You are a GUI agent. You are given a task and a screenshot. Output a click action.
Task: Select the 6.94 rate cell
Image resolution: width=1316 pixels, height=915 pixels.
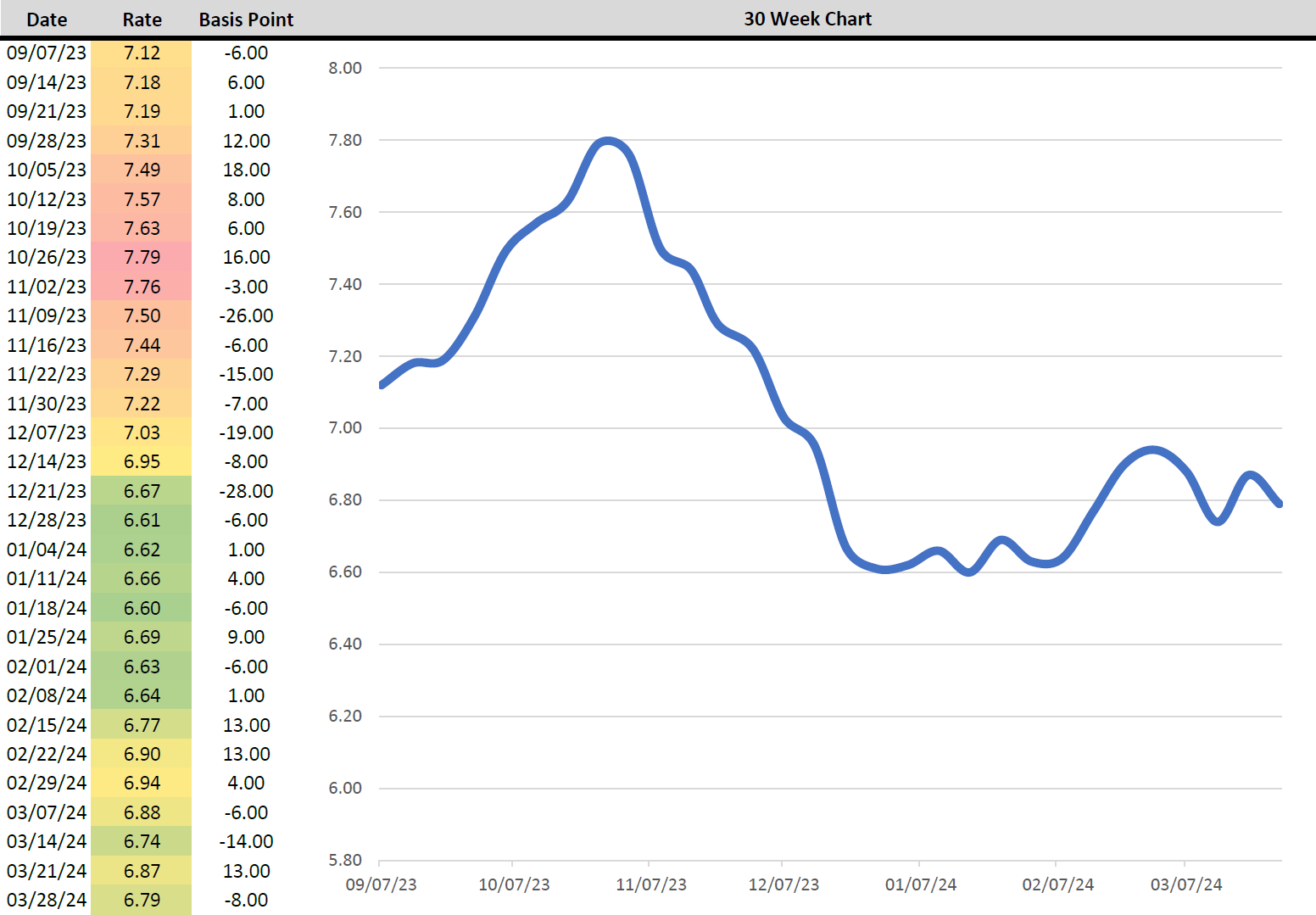142,783
